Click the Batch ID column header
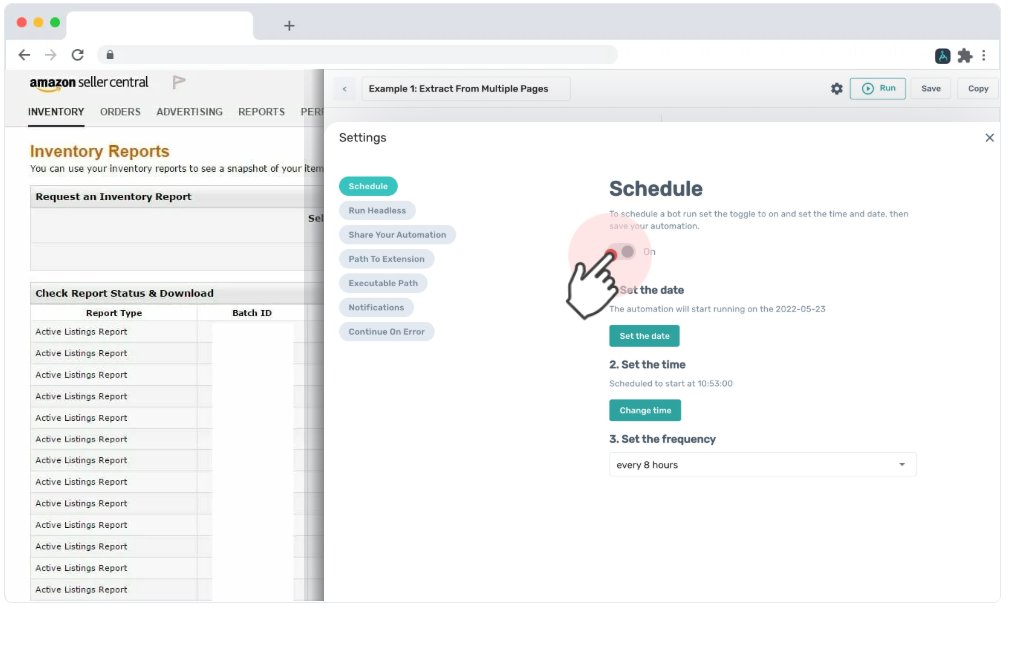This screenshot has width=1021, height=655. point(252,313)
